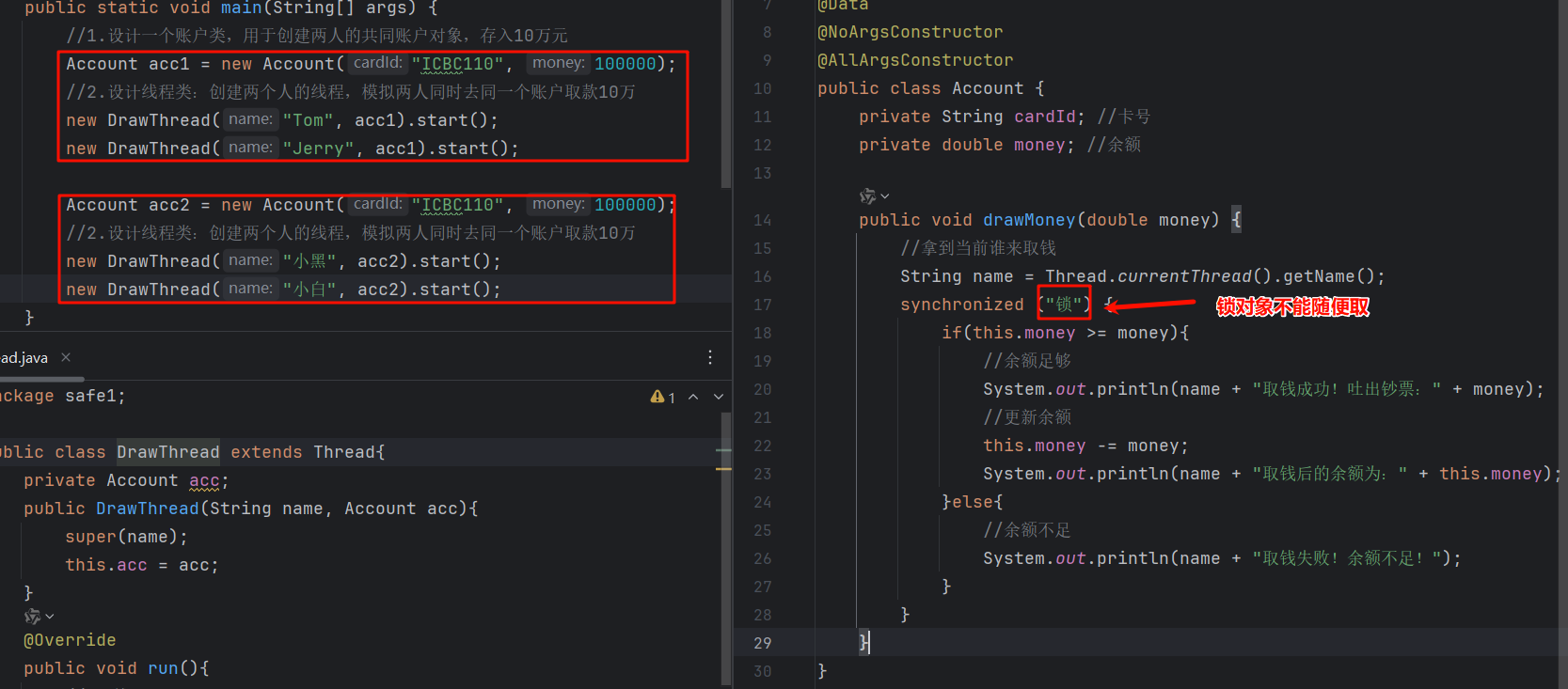Click the warning indicator showing 1 problem
This screenshot has width=1568, height=689.
click(x=663, y=398)
